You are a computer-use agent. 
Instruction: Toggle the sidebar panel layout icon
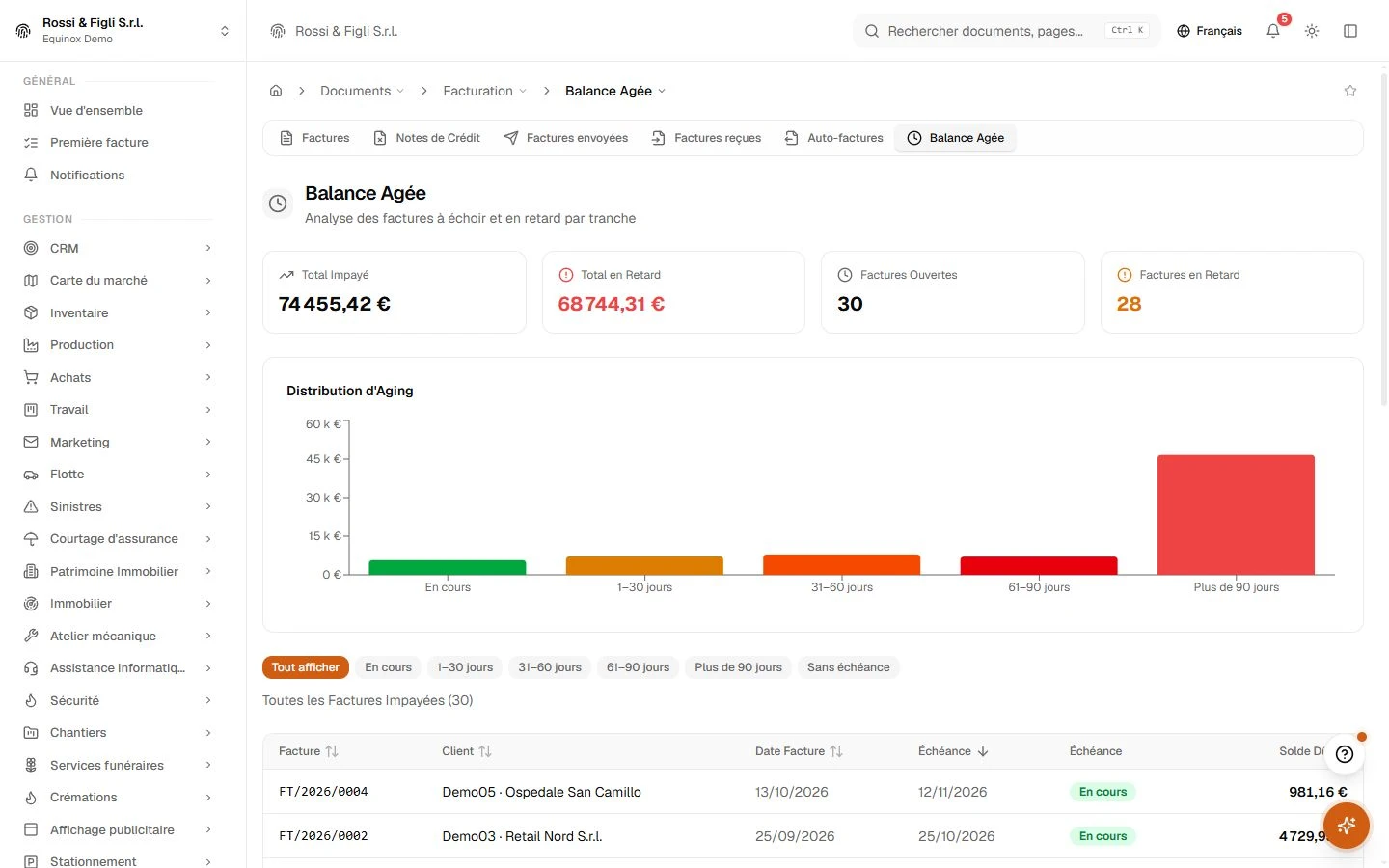(1350, 31)
